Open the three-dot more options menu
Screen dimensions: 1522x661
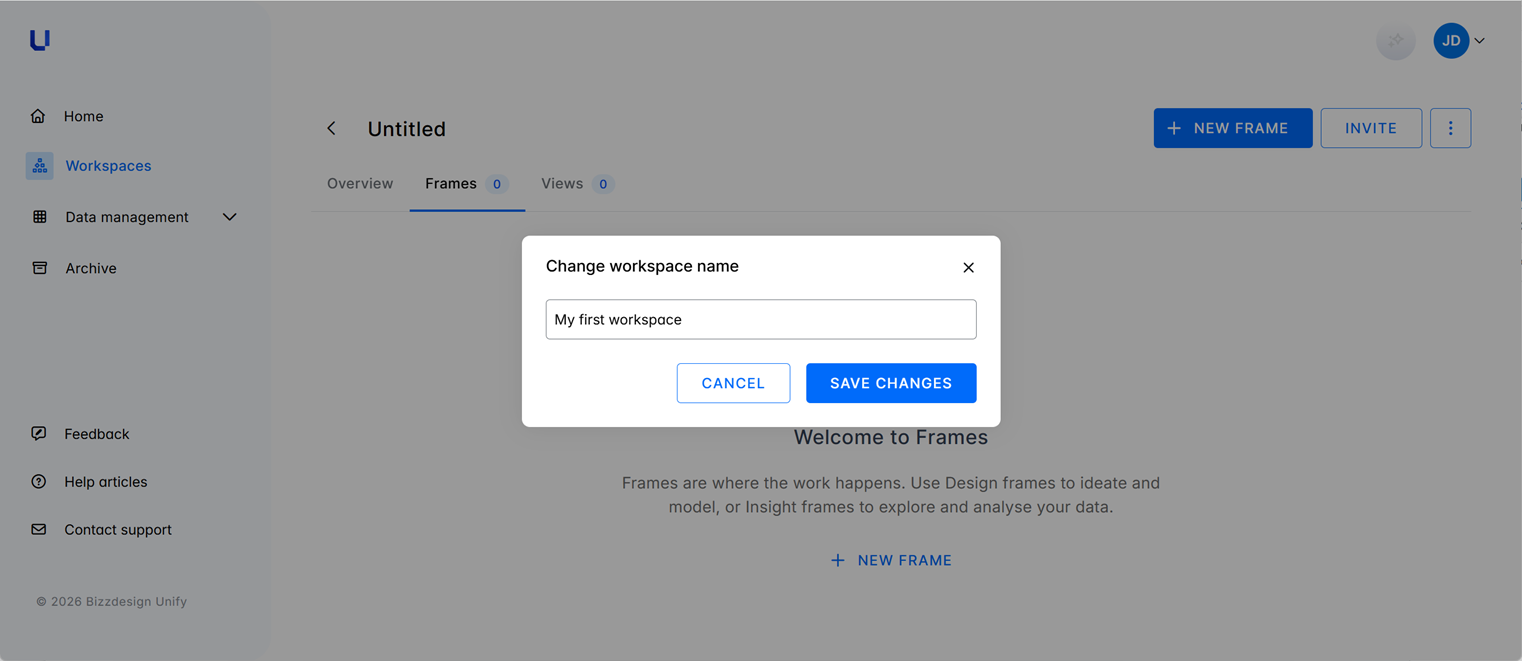(1450, 128)
